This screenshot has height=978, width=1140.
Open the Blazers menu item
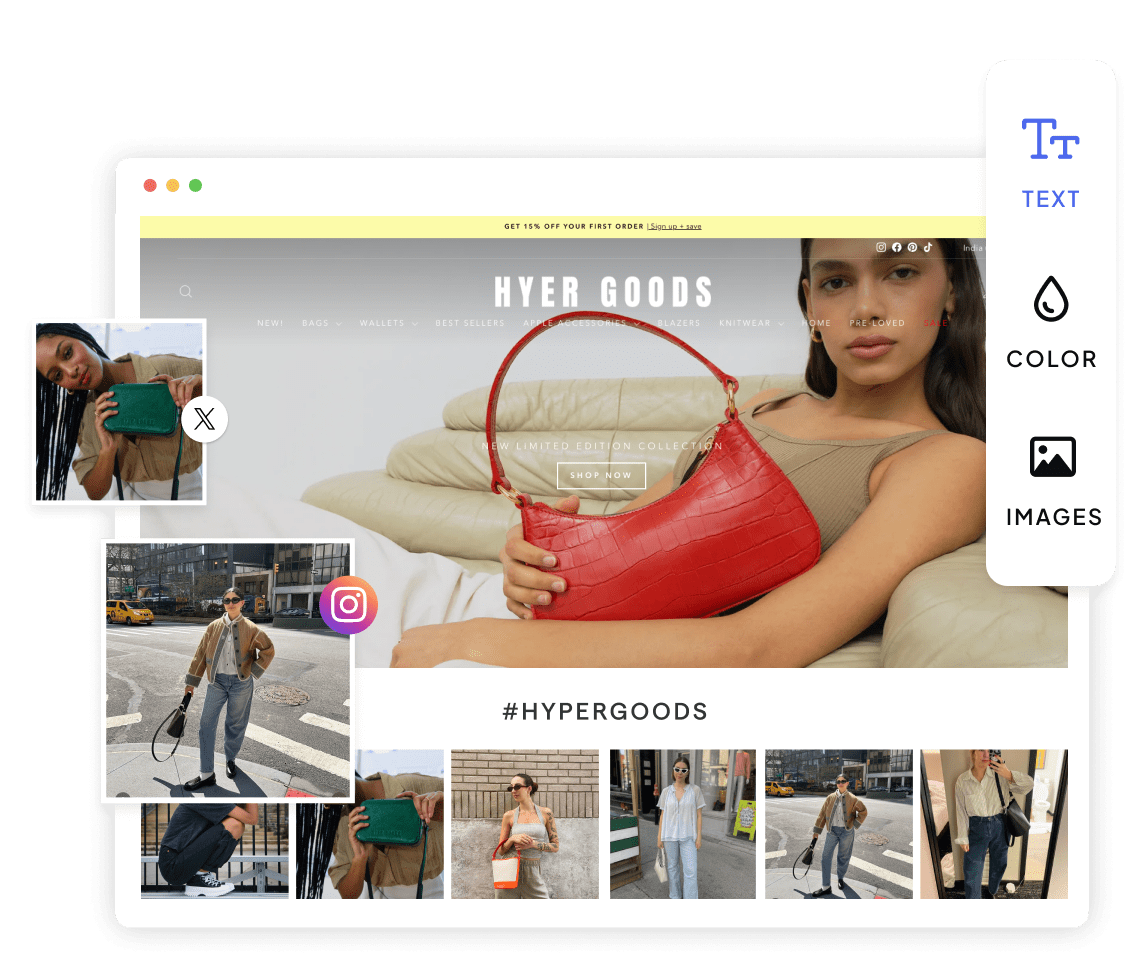(x=678, y=323)
